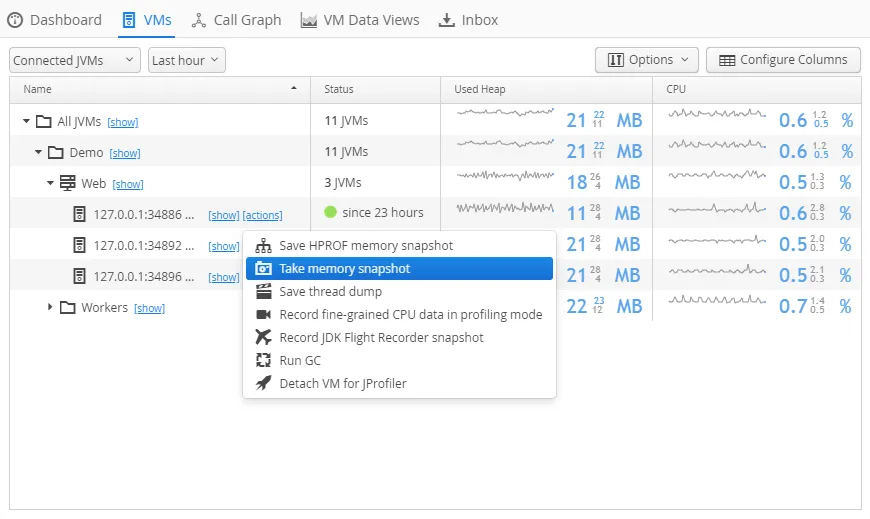Click the VM icon for 127.0.0.1:34892
The width and height of the screenshot is (870, 519).
coord(80,245)
